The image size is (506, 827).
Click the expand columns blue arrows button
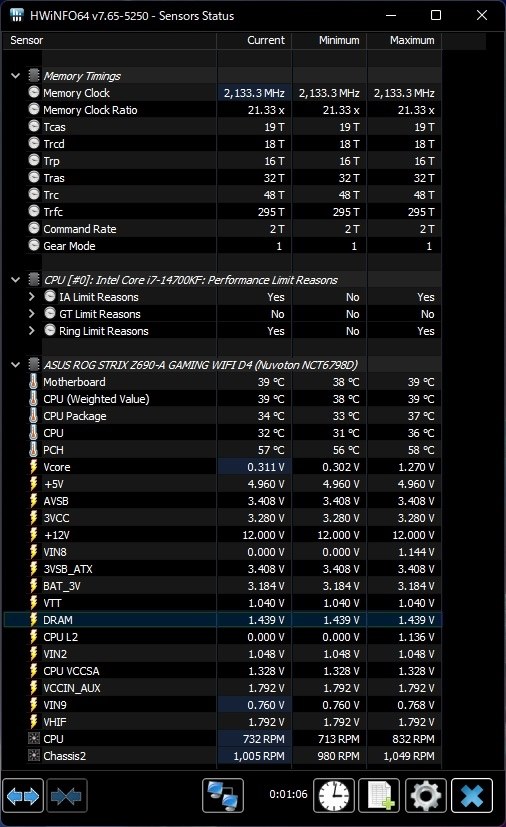[x=23, y=795]
